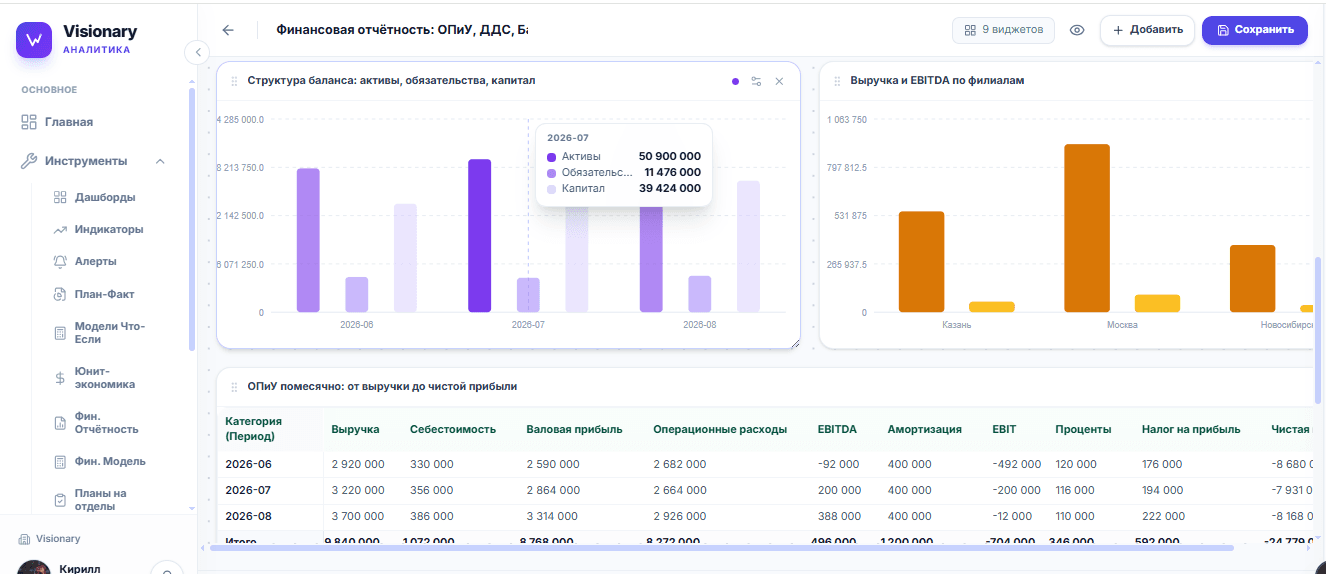Image resolution: width=1326 pixels, height=574 pixels.
Task: Click the Выручка column header
Action: point(355,429)
